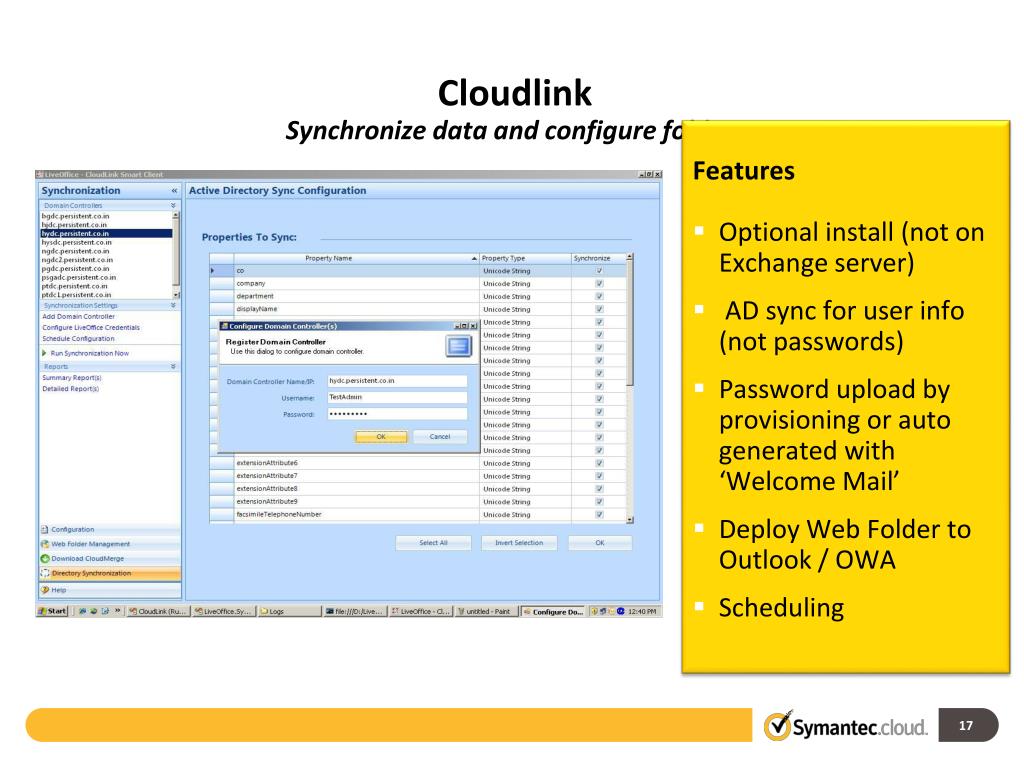Select hysdc.persistent.co.in domain controller
This screenshot has height=768, width=1024.
(x=106, y=242)
